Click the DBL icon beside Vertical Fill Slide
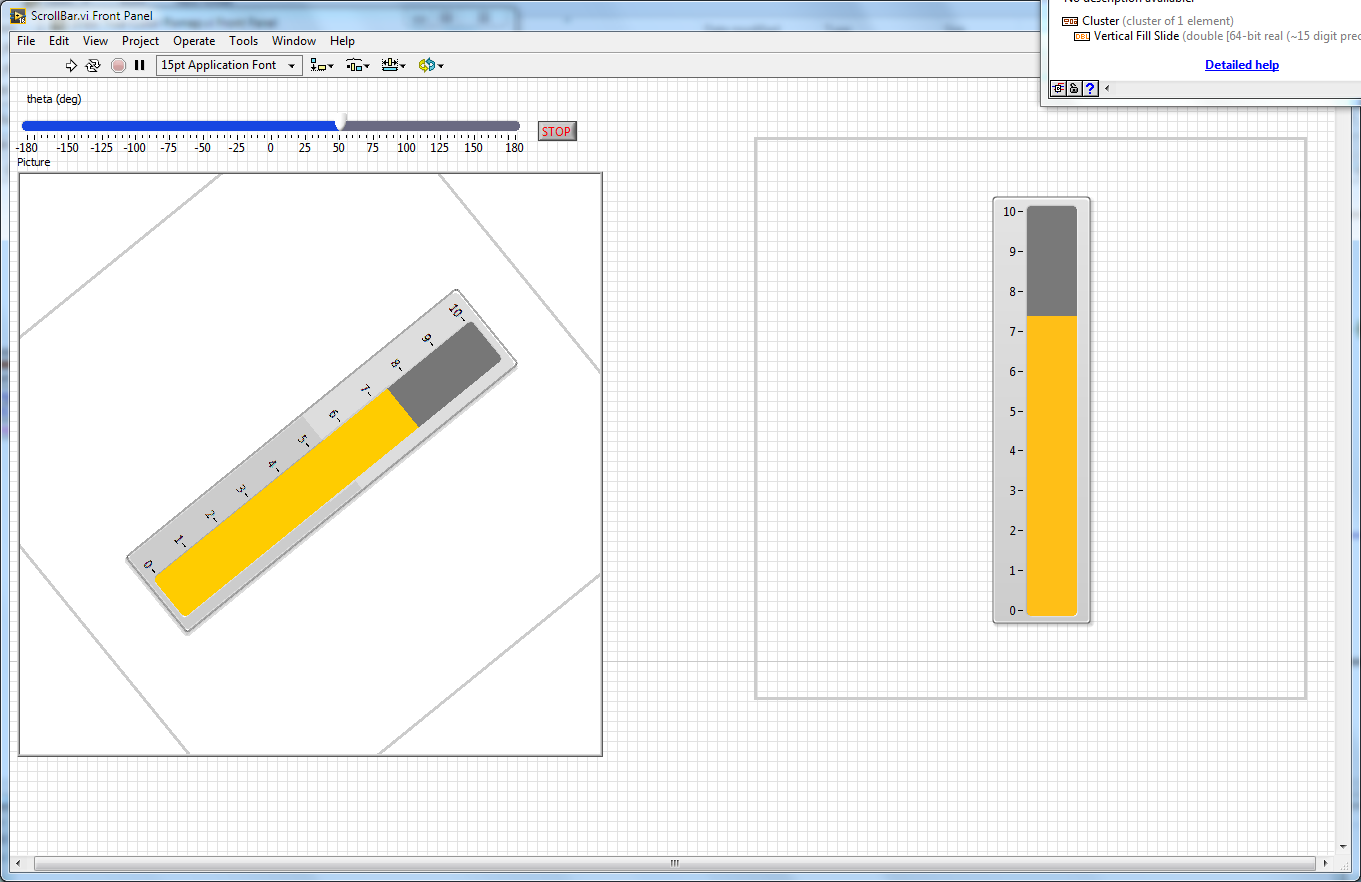Viewport: 1361px width, 882px height. point(1082,36)
